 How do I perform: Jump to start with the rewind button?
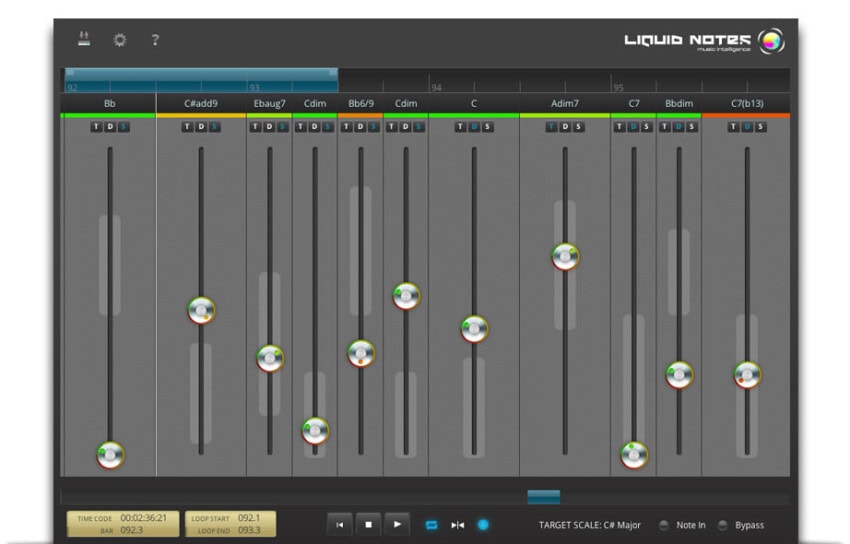340,524
